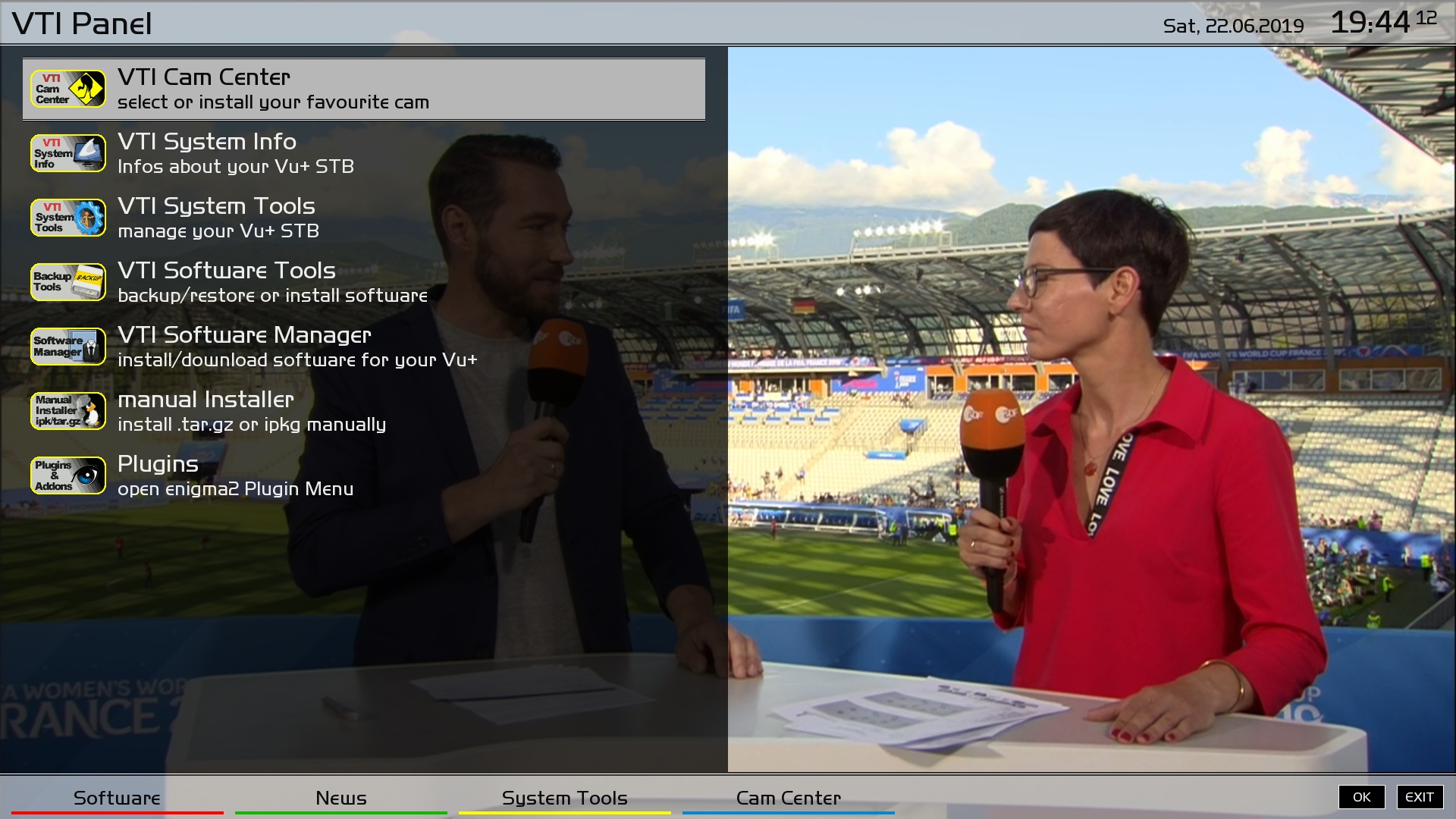
Task: Open the Software Manager icon
Action: click(68, 347)
